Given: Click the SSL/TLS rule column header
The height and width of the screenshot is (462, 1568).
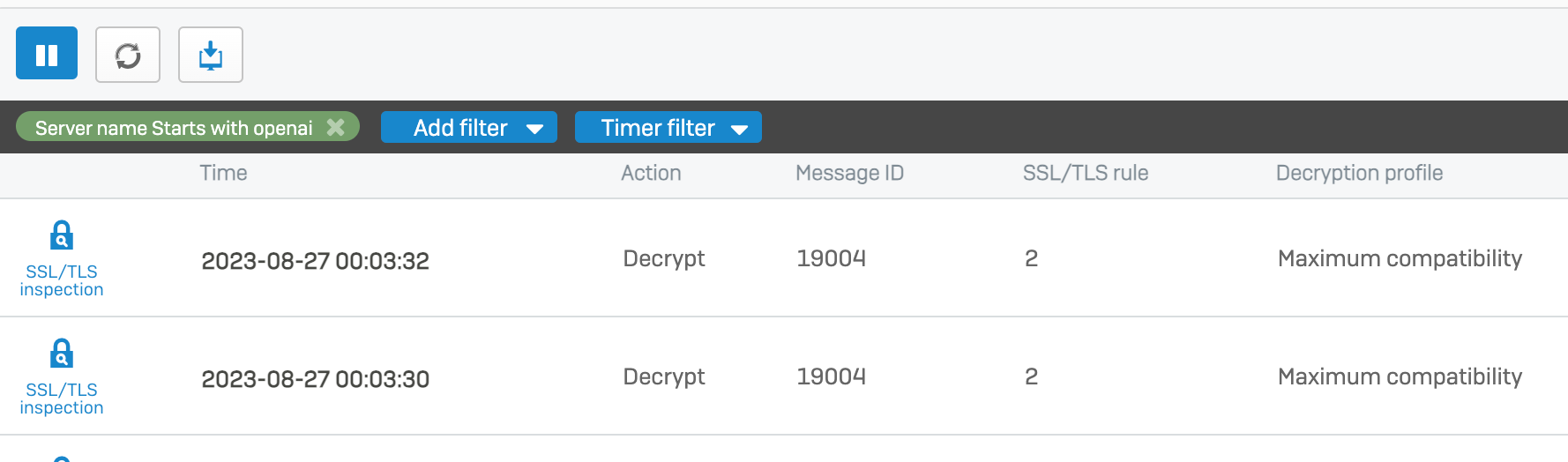Looking at the screenshot, I should pos(1085,173).
